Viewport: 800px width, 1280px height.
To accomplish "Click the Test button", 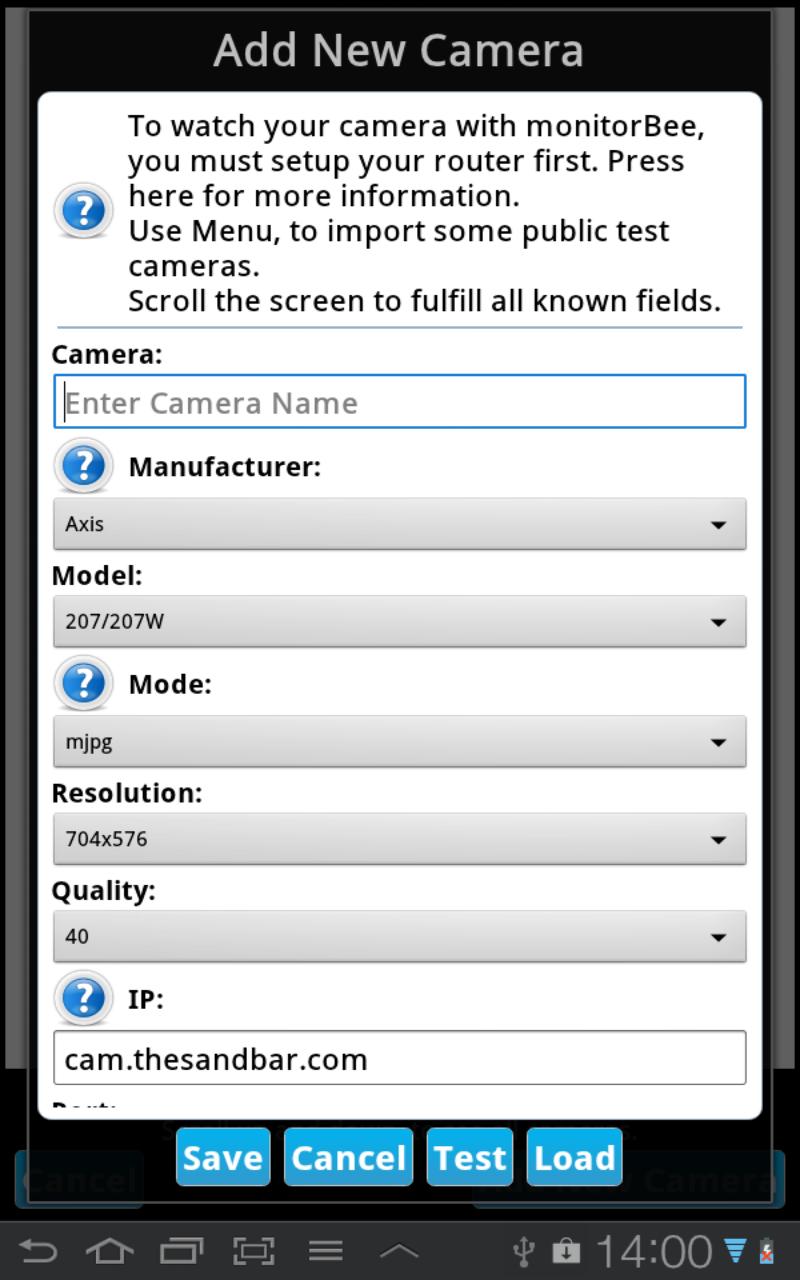I will pos(470,1157).
